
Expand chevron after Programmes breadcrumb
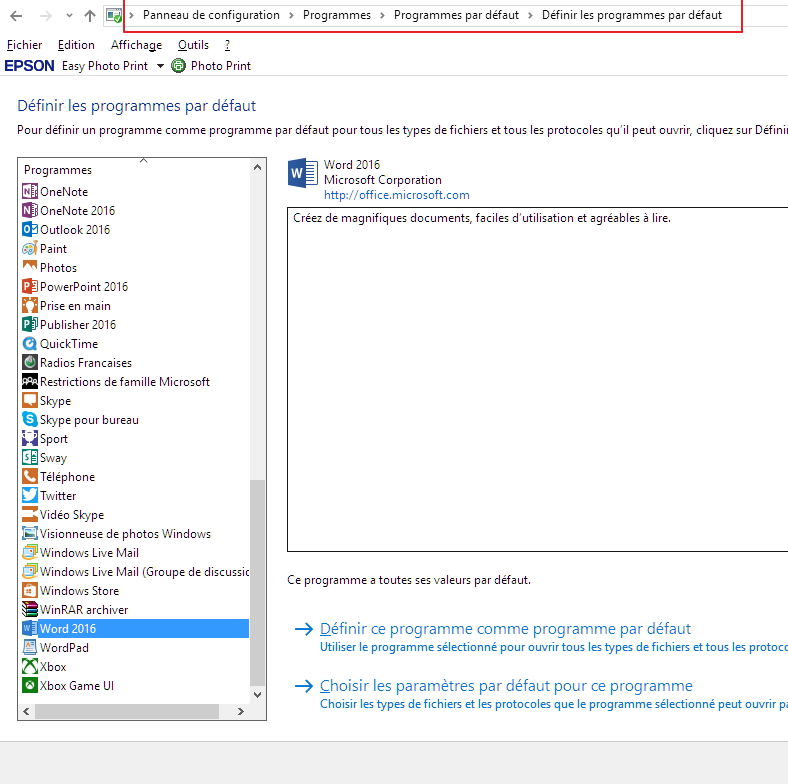click(x=382, y=16)
